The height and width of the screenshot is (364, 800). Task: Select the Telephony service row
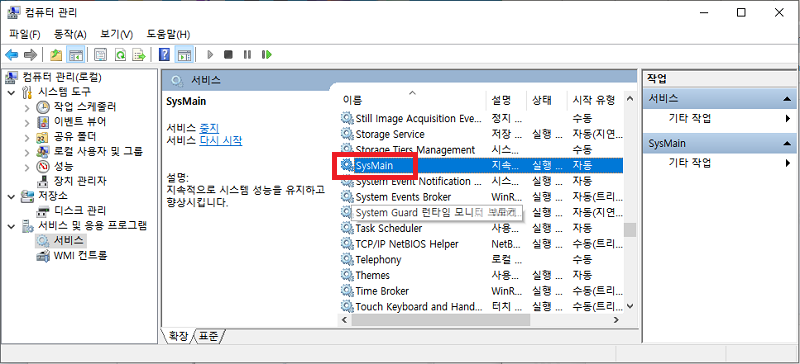pyautogui.click(x=481, y=259)
